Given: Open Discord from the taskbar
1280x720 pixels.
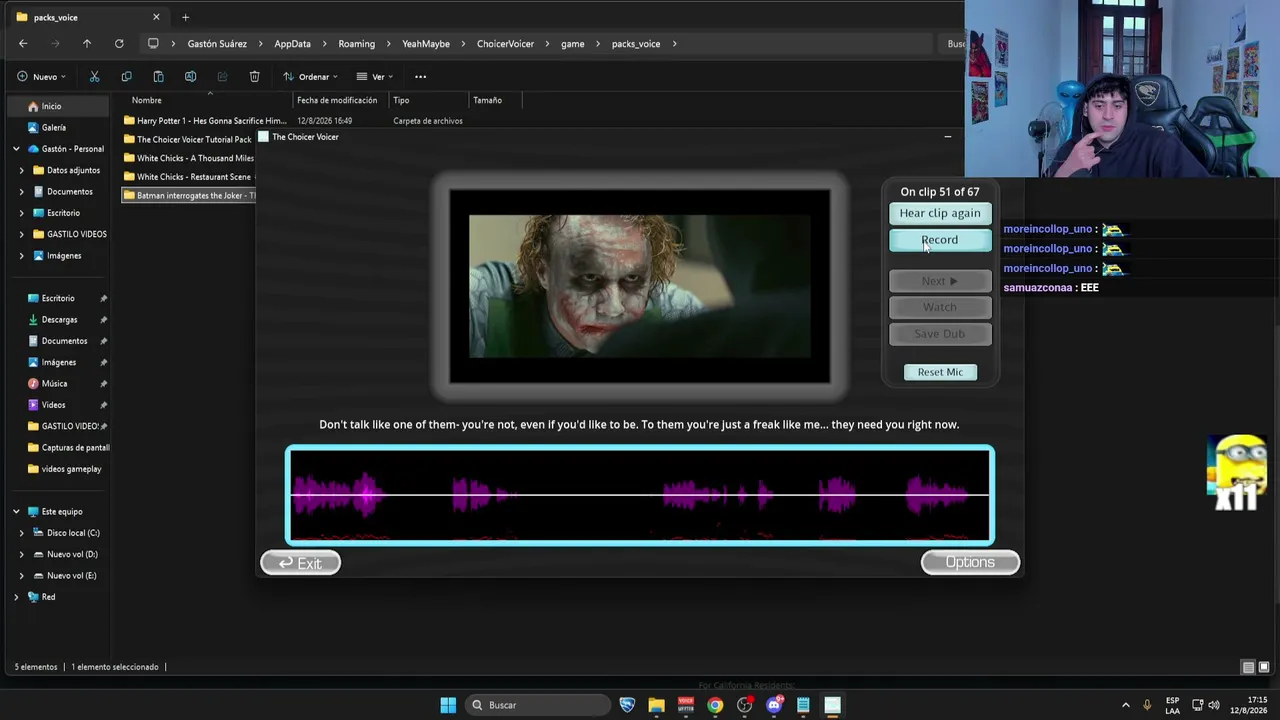Looking at the screenshot, I should (774, 705).
